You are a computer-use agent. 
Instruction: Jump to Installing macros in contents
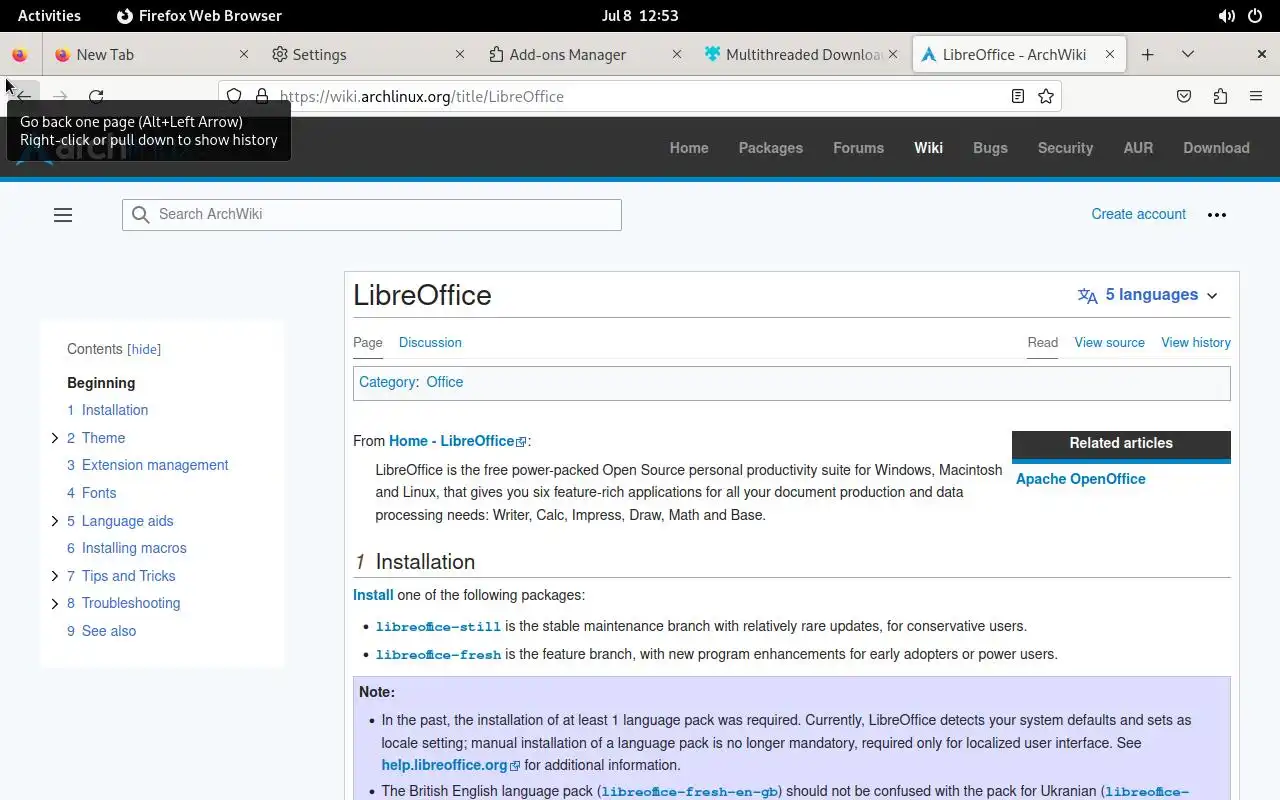click(x=127, y=548)
